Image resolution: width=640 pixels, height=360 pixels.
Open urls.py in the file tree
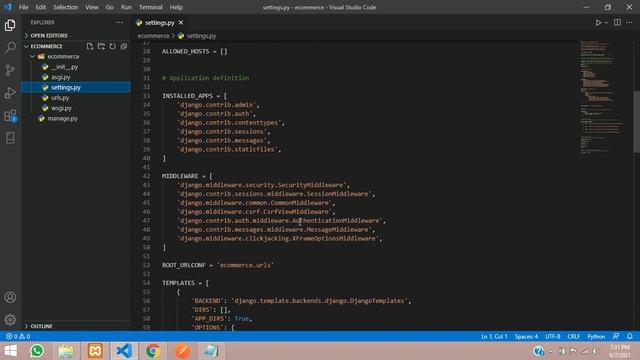click(76, 98)
